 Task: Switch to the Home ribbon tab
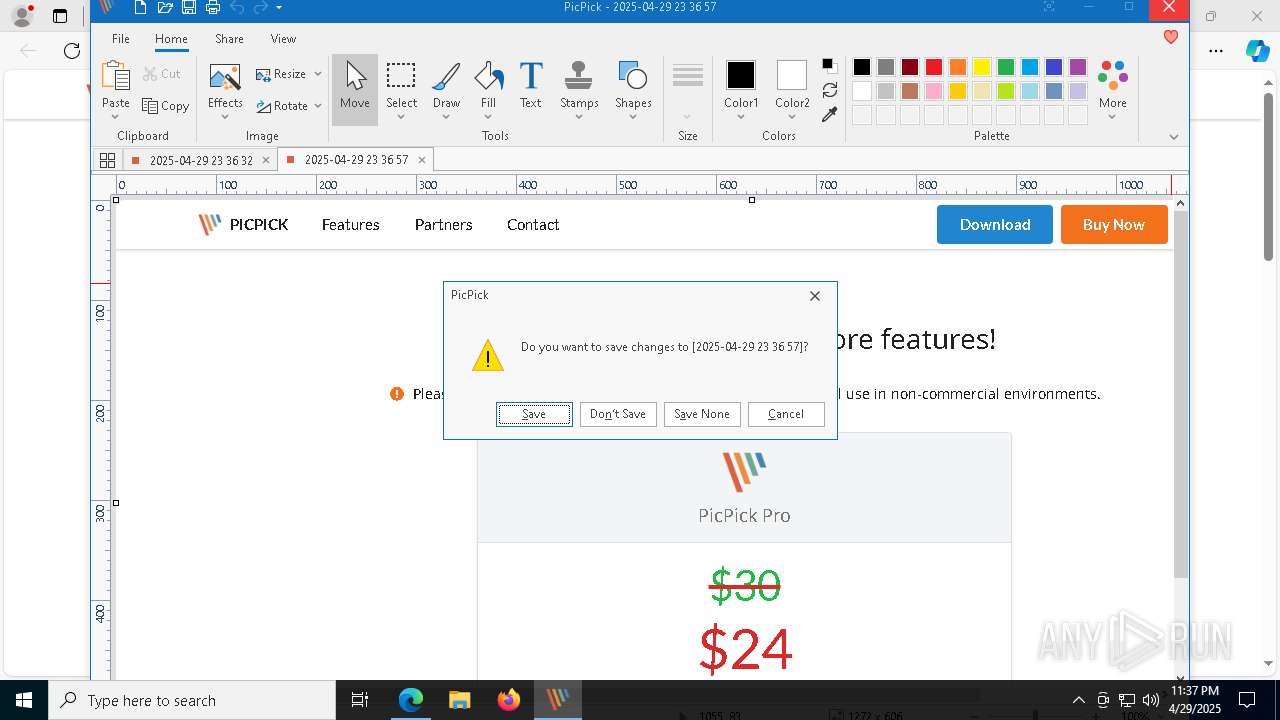171,39
